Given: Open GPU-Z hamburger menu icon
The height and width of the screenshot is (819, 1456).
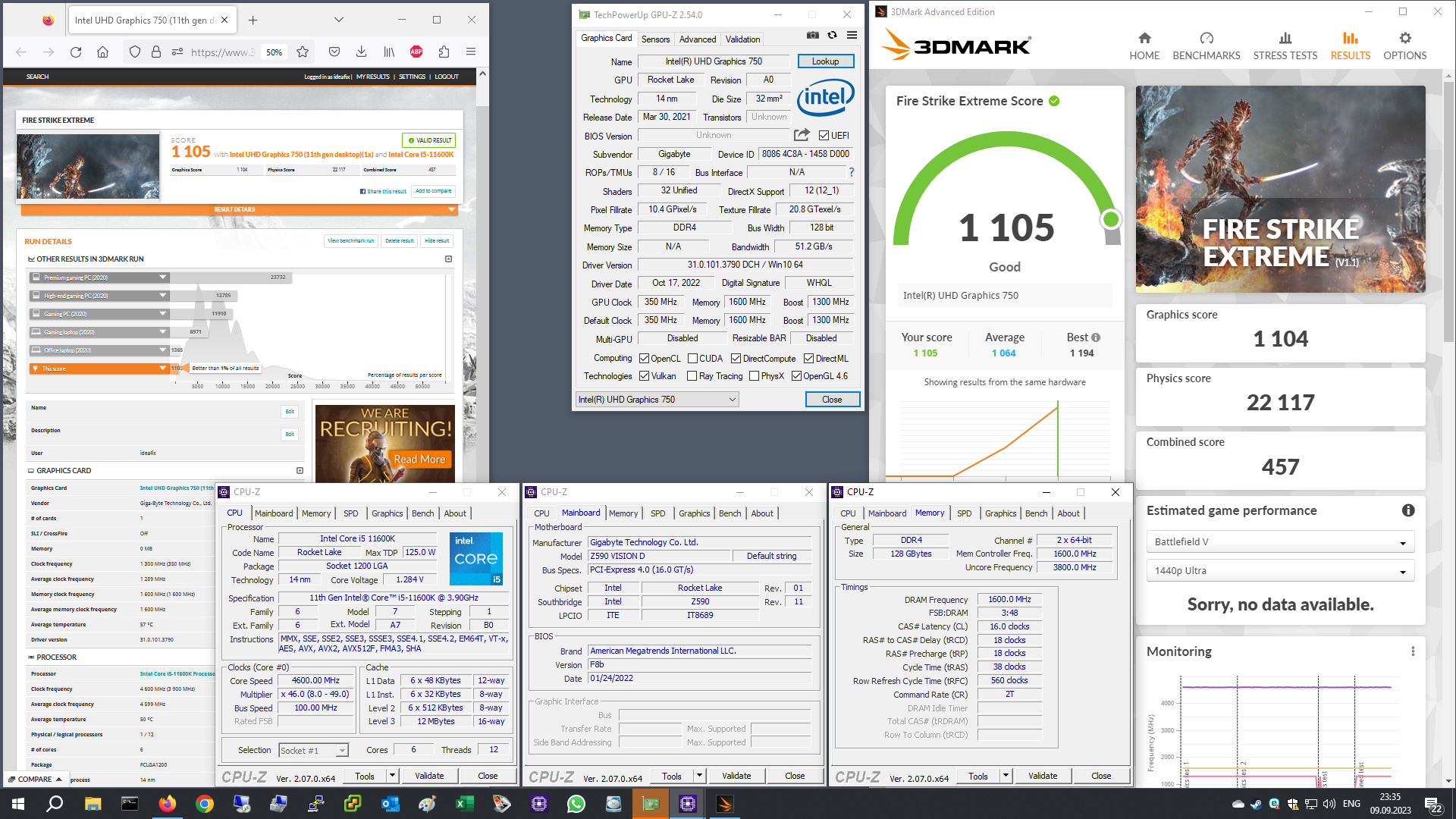Looking at the screenshot, I should click(x=852, y=35).
